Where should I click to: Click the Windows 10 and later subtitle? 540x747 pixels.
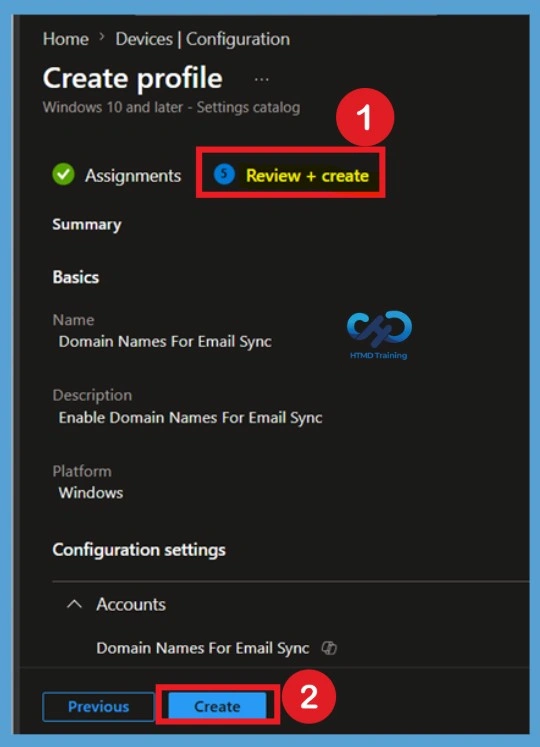pos(172,107)
